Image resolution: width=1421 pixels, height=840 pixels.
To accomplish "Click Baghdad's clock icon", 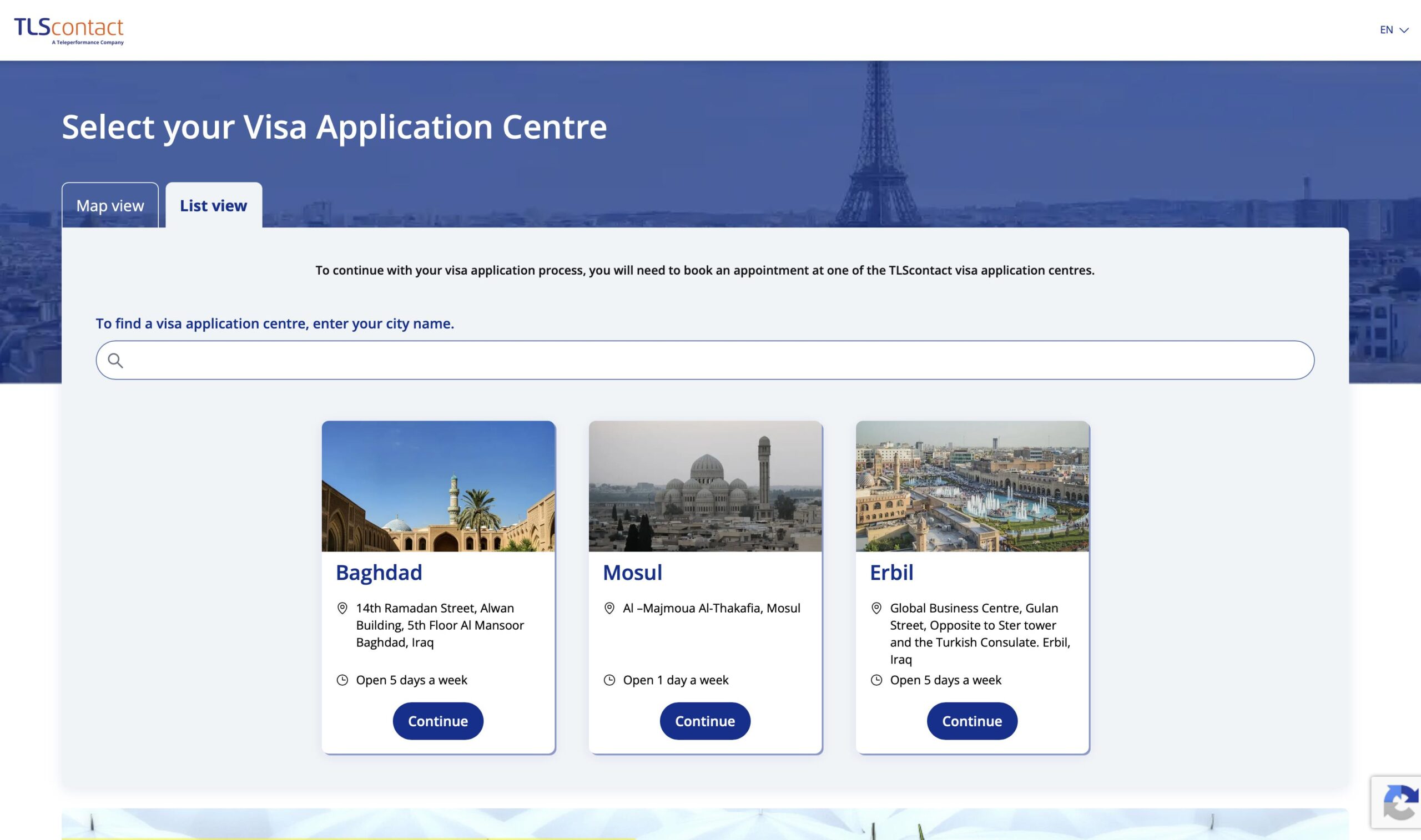I will 342,680.
